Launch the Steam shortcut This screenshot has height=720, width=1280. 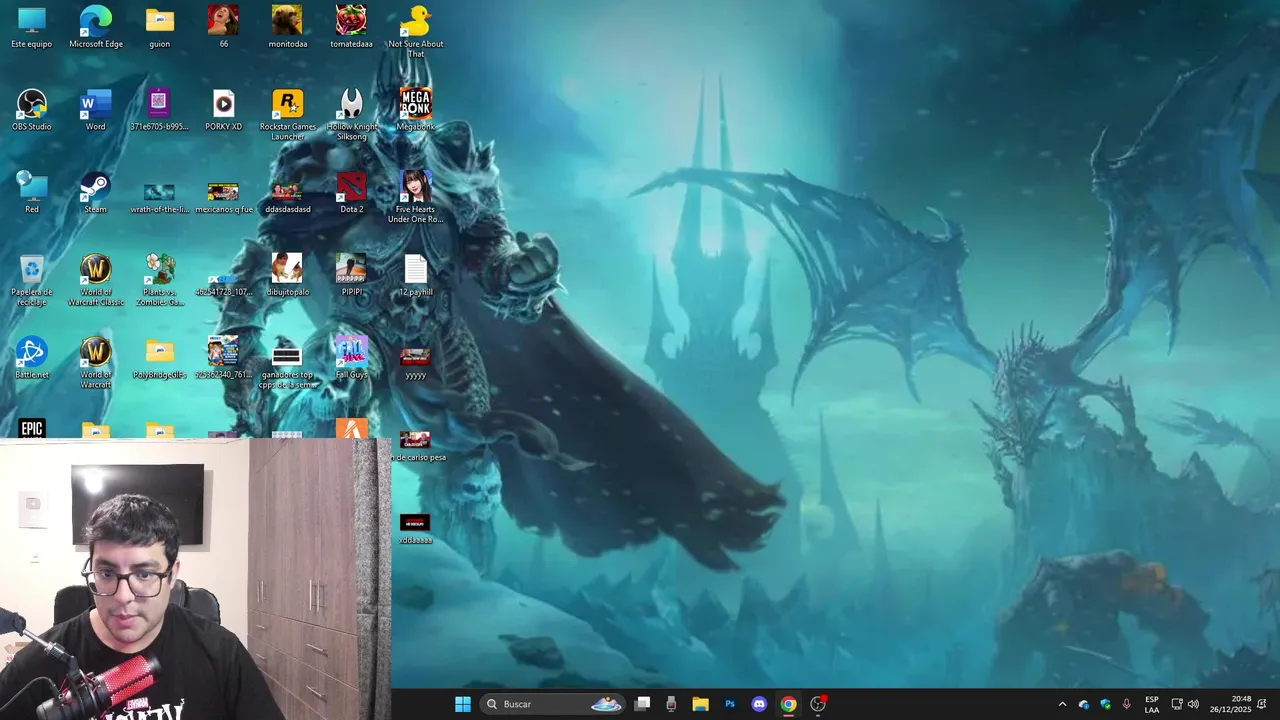point(96,192)
